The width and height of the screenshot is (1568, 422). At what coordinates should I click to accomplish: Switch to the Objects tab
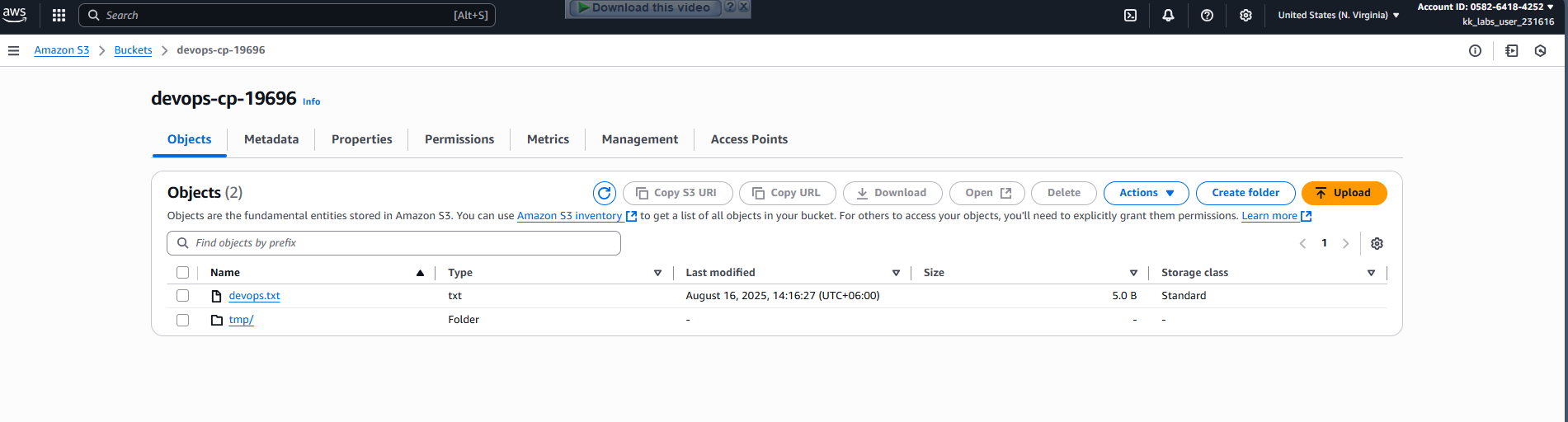point(189,139)
